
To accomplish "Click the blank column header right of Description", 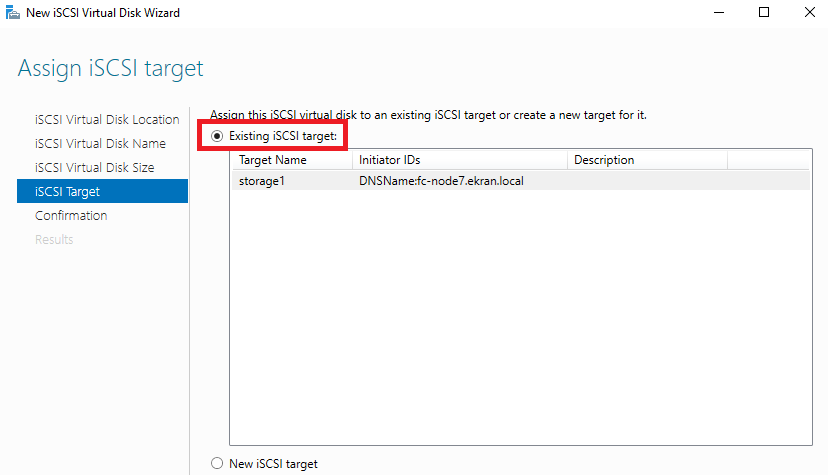I will click(x=768, y=160).
